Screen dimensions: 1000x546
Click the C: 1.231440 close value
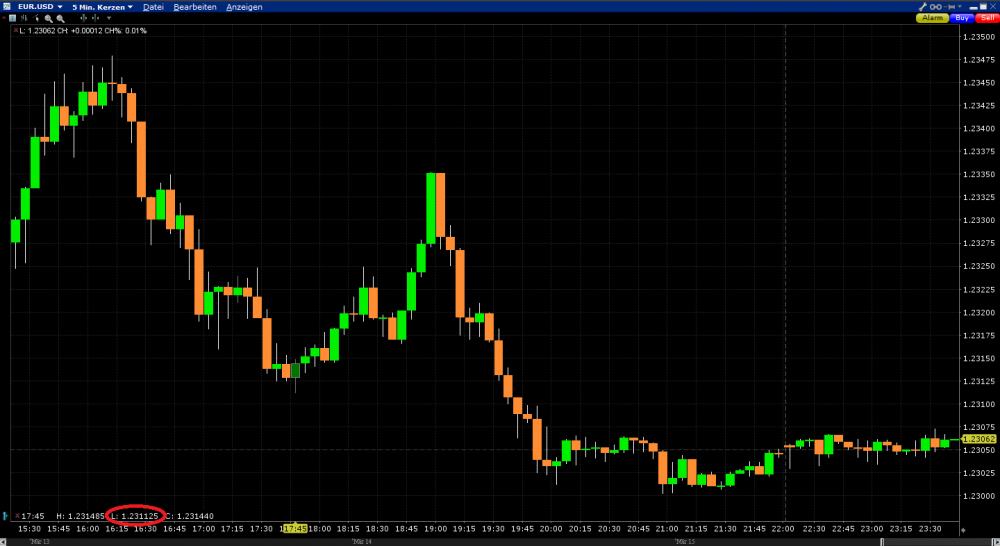click(x=190, y=516)
